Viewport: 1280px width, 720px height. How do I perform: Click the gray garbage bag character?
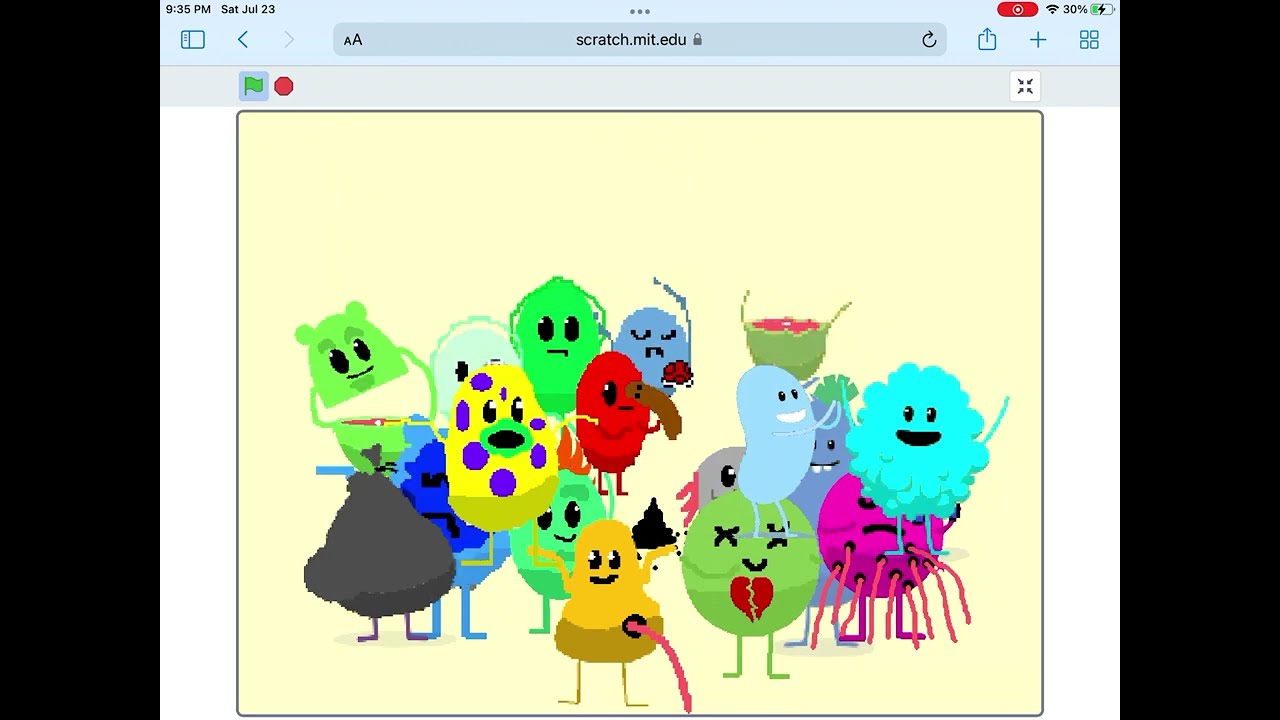tap(378, 550)
